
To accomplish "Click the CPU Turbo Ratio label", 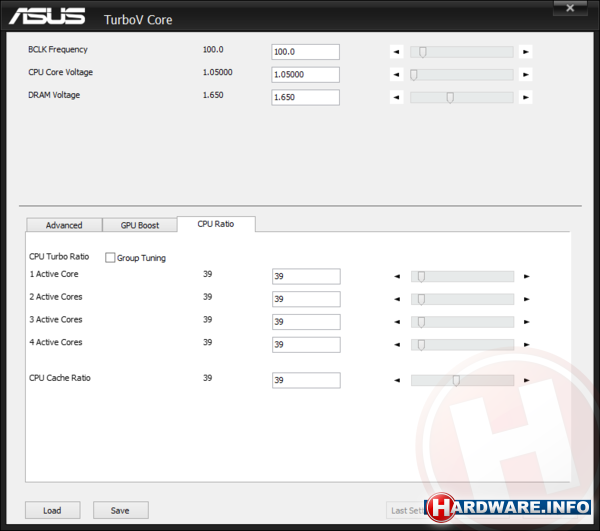I will coord(59,256).
